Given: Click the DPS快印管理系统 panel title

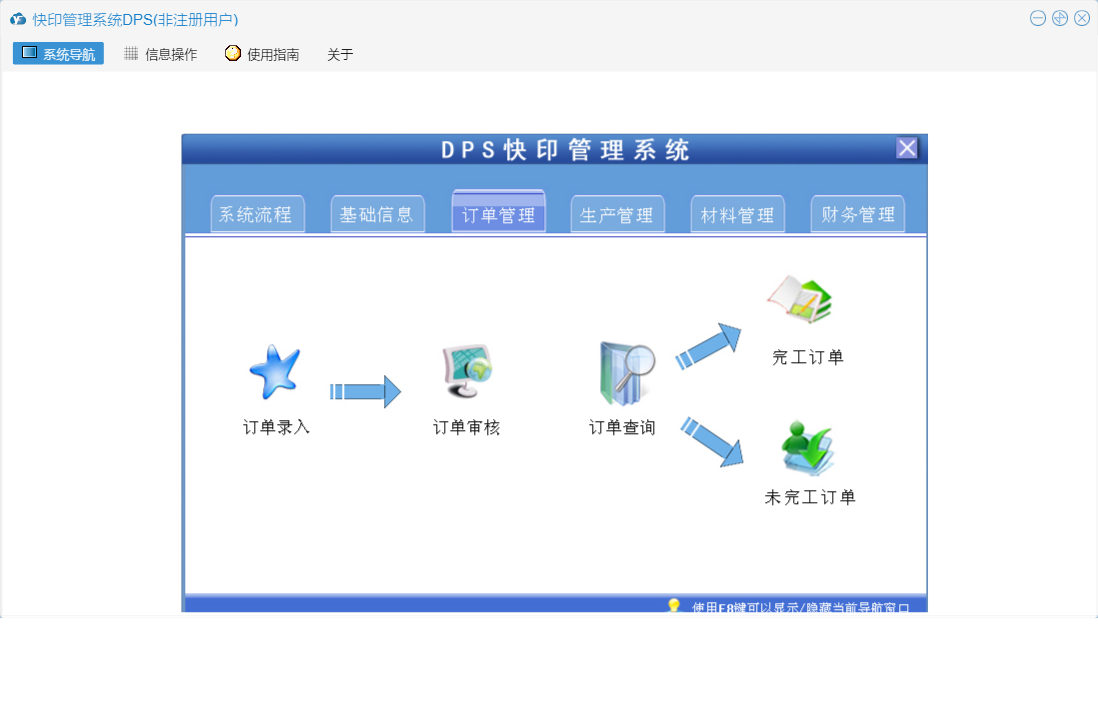Looking at the screenshot, I should [x=565, y=150].
